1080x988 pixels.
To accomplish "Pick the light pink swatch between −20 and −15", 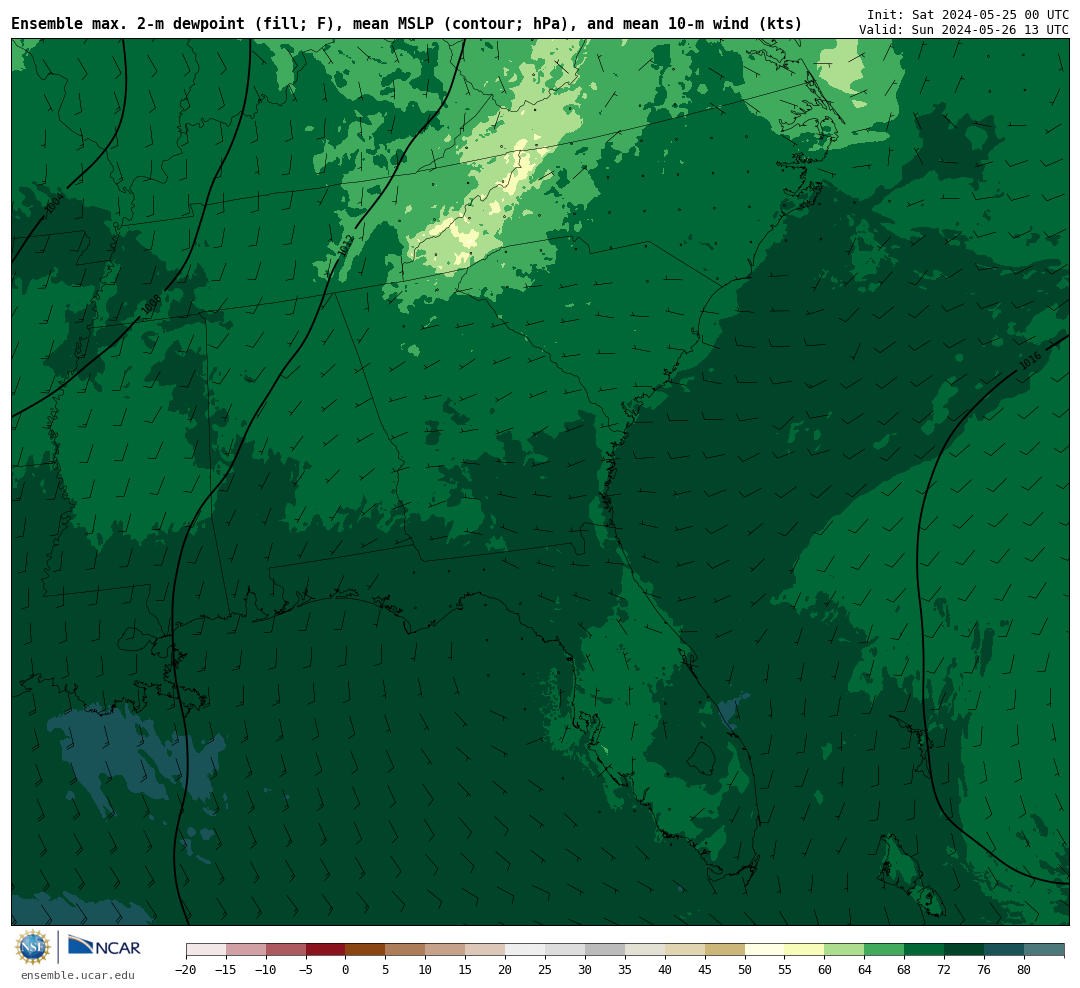I will point(206,950).
